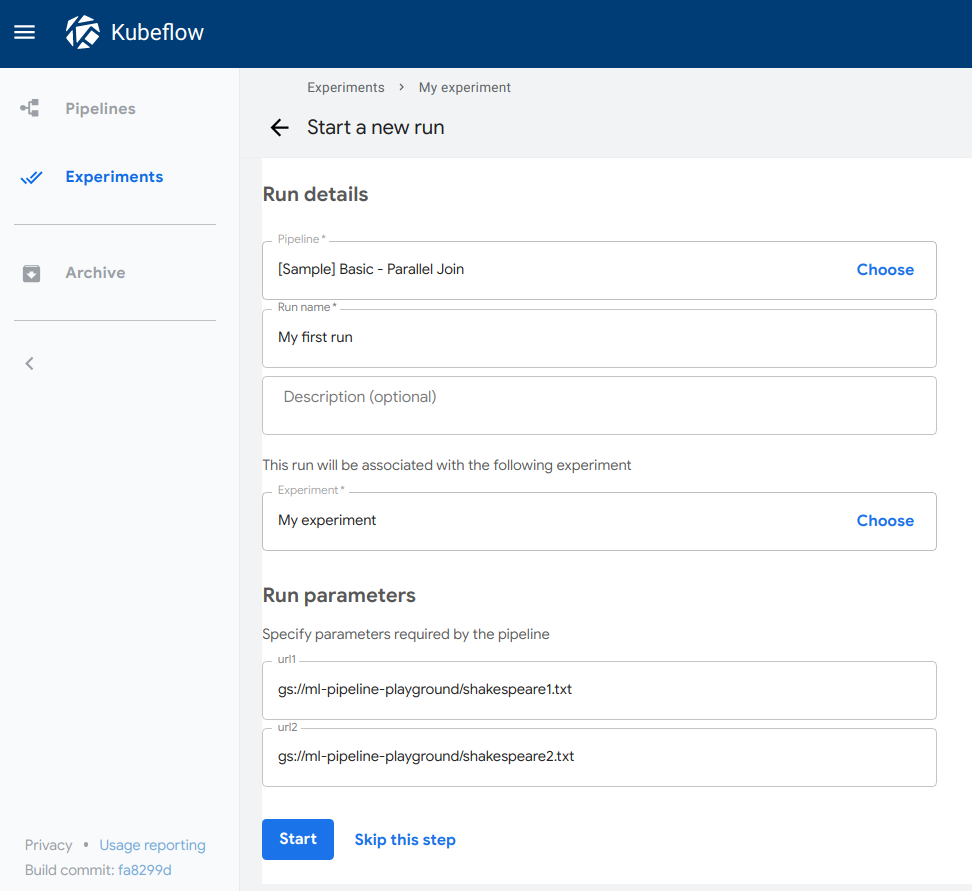This screenshot has width=972, height=891.
Task: Choose a different experiment
Action: click(885, 521)
